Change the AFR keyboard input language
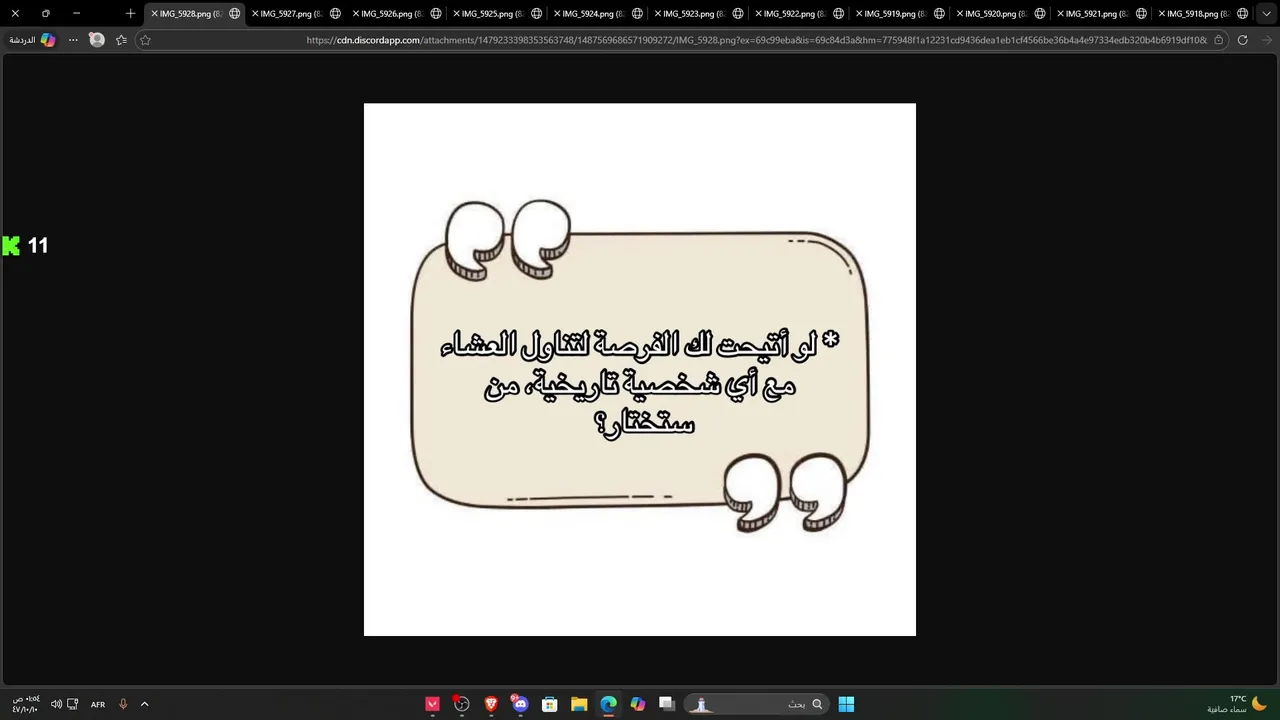This screenshot has height=720, width=1280. [98, 704]
